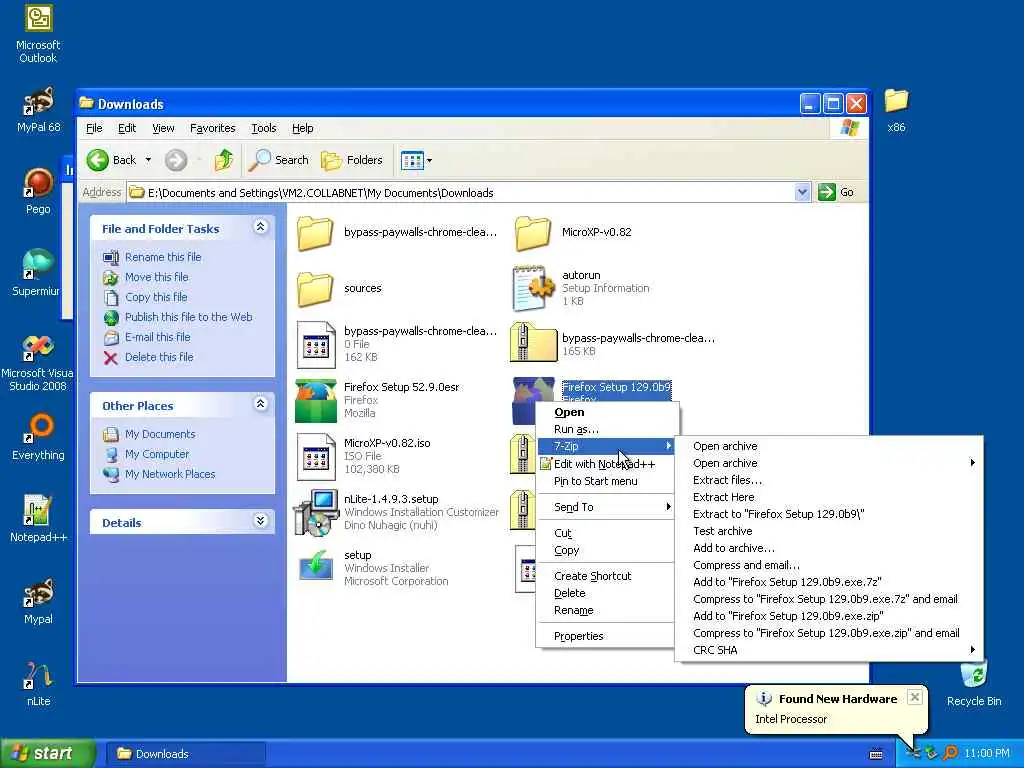Go up one folder level
Image resolution: width=1024 pixels, height=768 pixels.
tap(223, 160)
